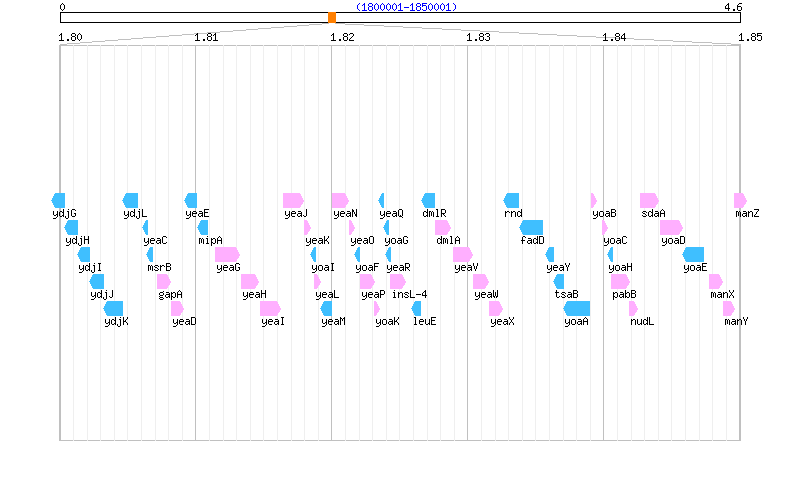Select the pink sdaA gene arrow
The height and width of the screenshot is (500, 800).
(x=649, y=200)
